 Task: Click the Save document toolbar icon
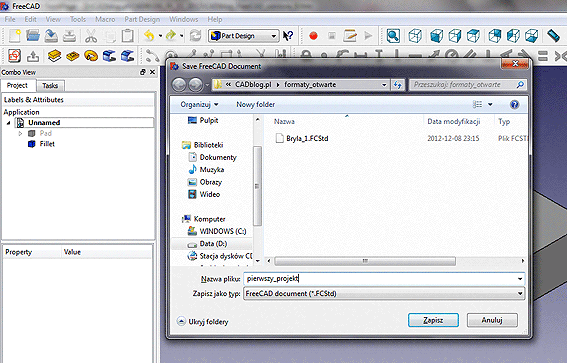(51, 36)
